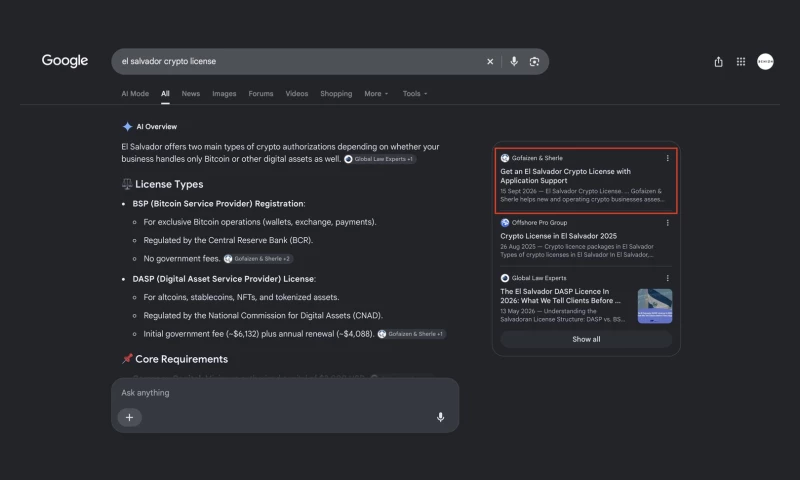
Task: Clear the search query with the X icon
Action: (490, 62)
